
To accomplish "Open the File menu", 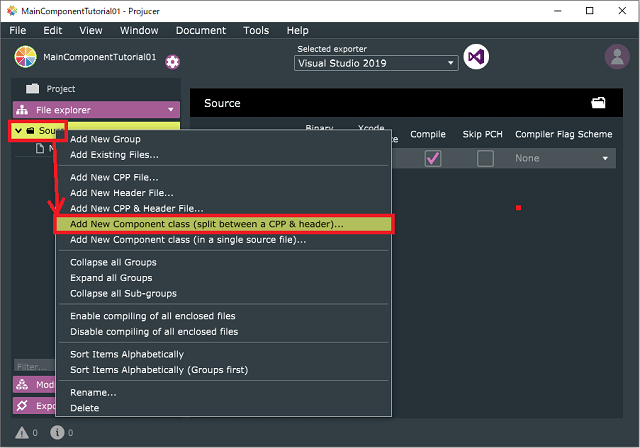I will [x=18, y=31].
